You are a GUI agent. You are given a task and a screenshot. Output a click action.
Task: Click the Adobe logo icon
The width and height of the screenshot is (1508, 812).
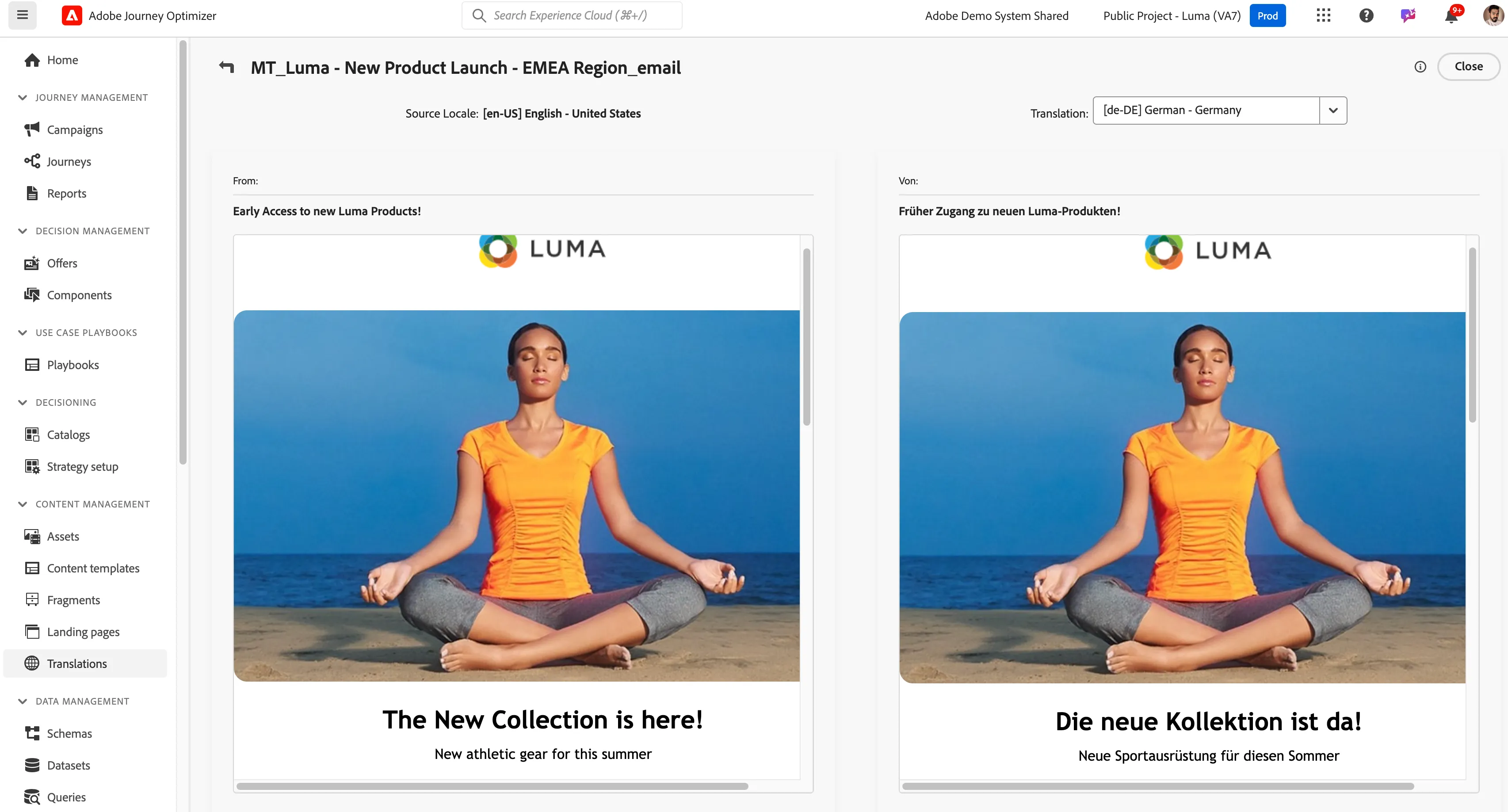click(72, 16)
